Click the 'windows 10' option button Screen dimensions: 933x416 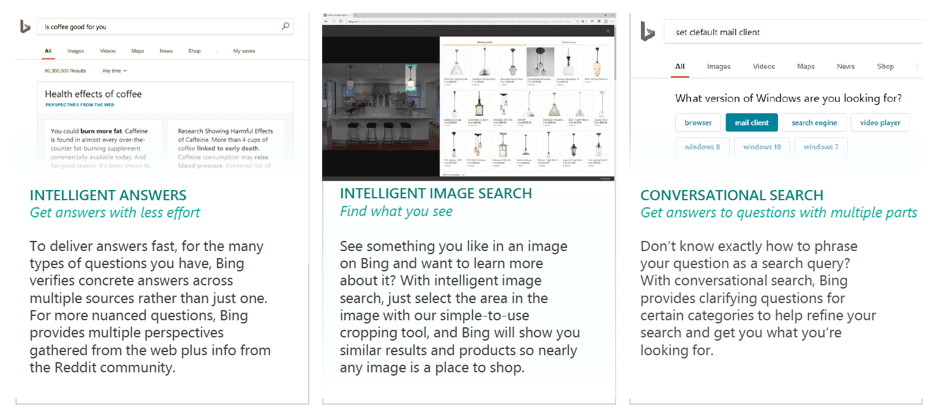761,147
